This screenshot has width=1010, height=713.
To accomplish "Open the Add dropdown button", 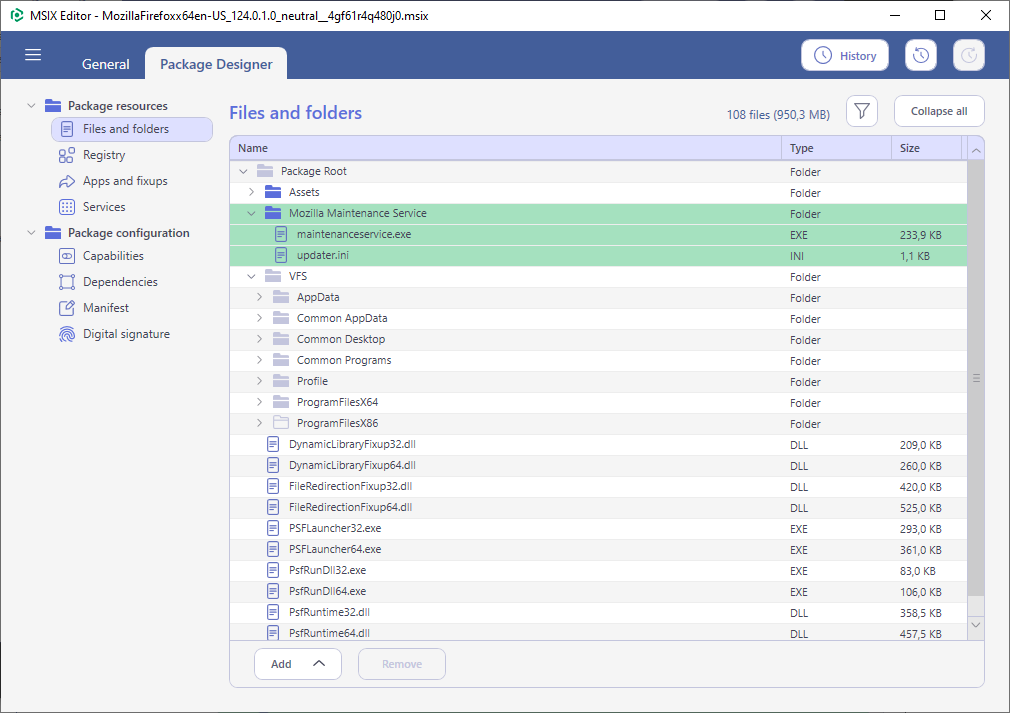I will click(x=298, y=664).
